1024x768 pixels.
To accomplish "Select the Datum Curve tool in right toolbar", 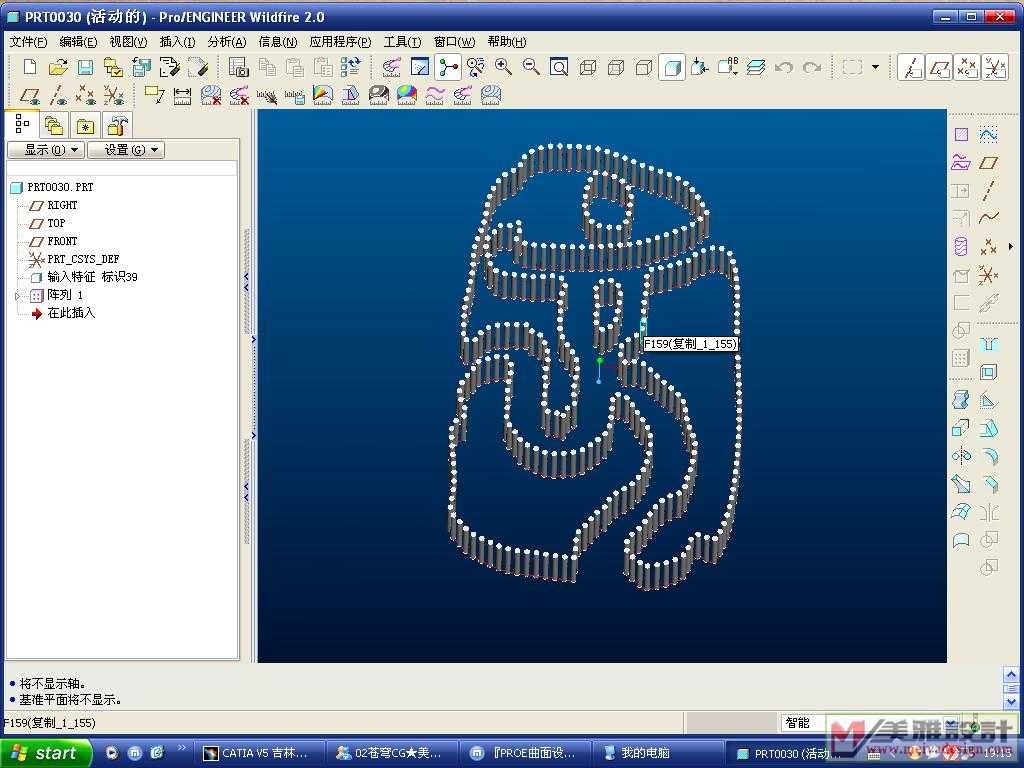I will (988, 217).
